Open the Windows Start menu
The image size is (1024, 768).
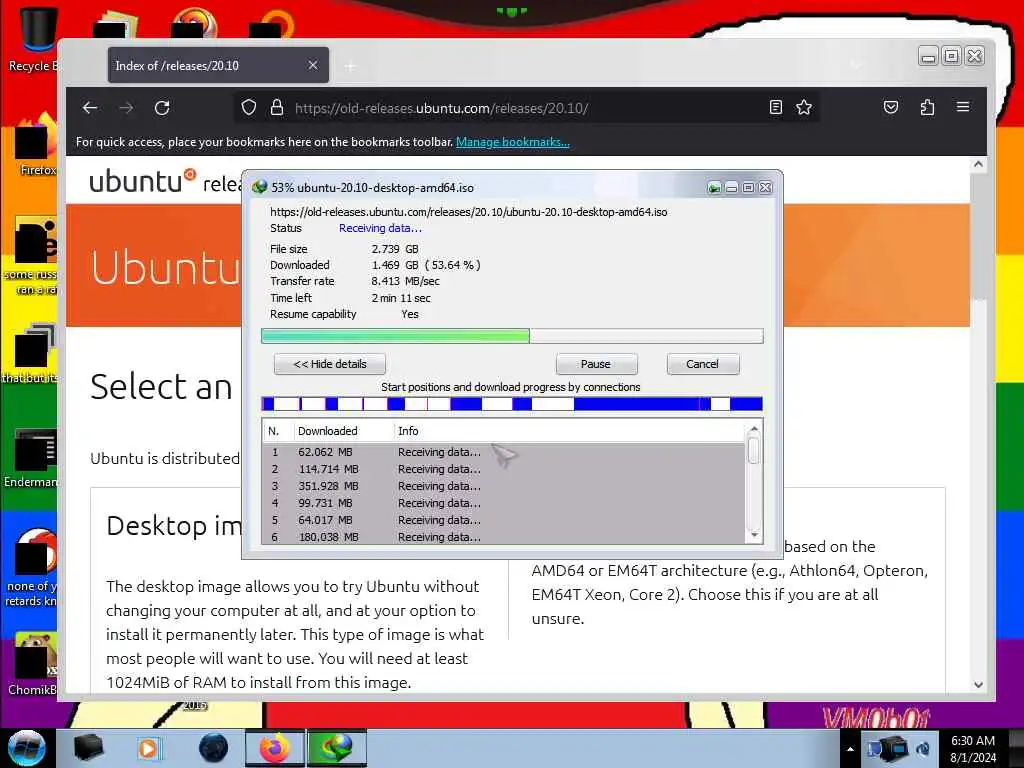pos(26,748)
